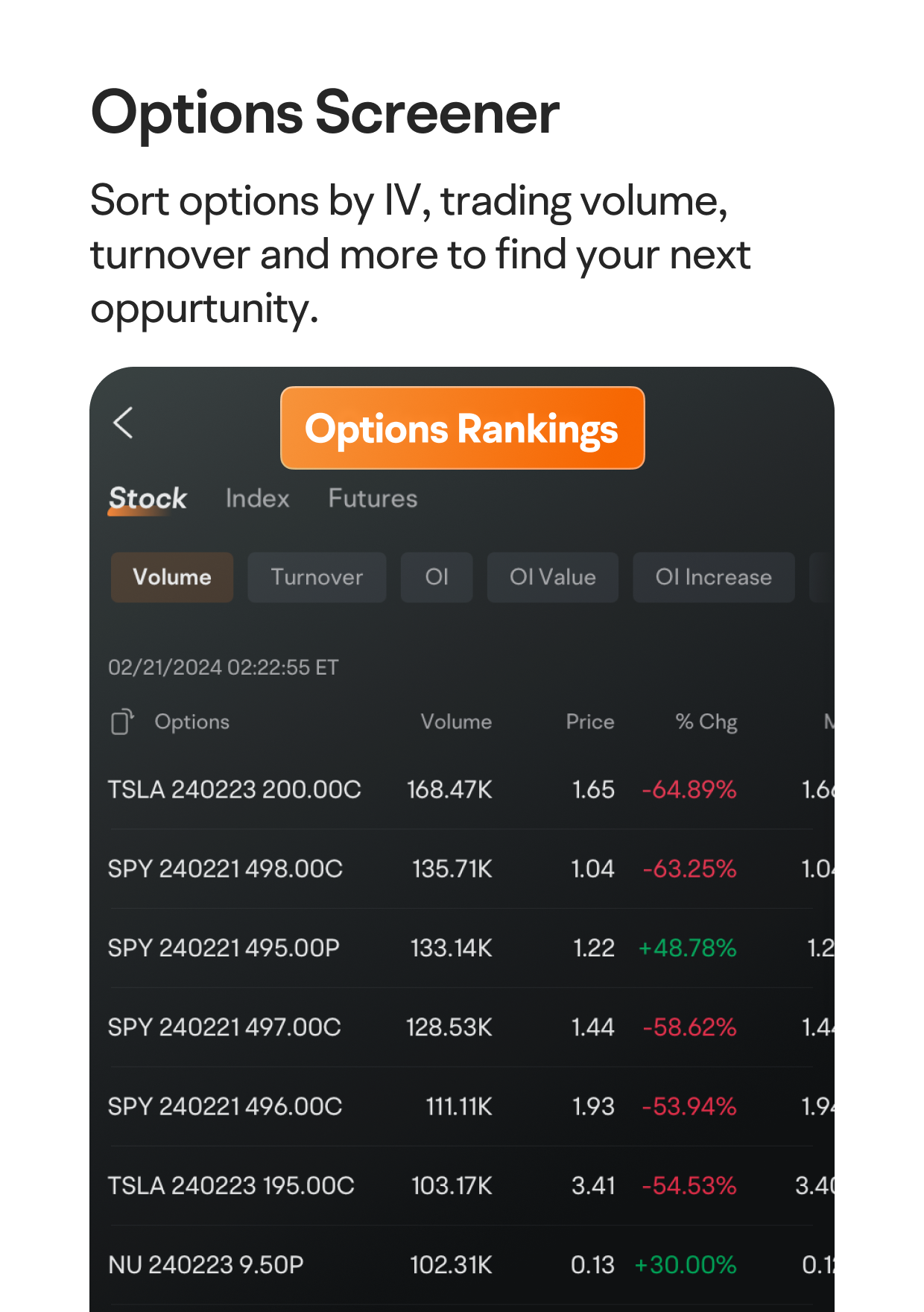Tap the back arrow icon
924x1312 pixels.
pyautogui.click(x=124, y=423)
